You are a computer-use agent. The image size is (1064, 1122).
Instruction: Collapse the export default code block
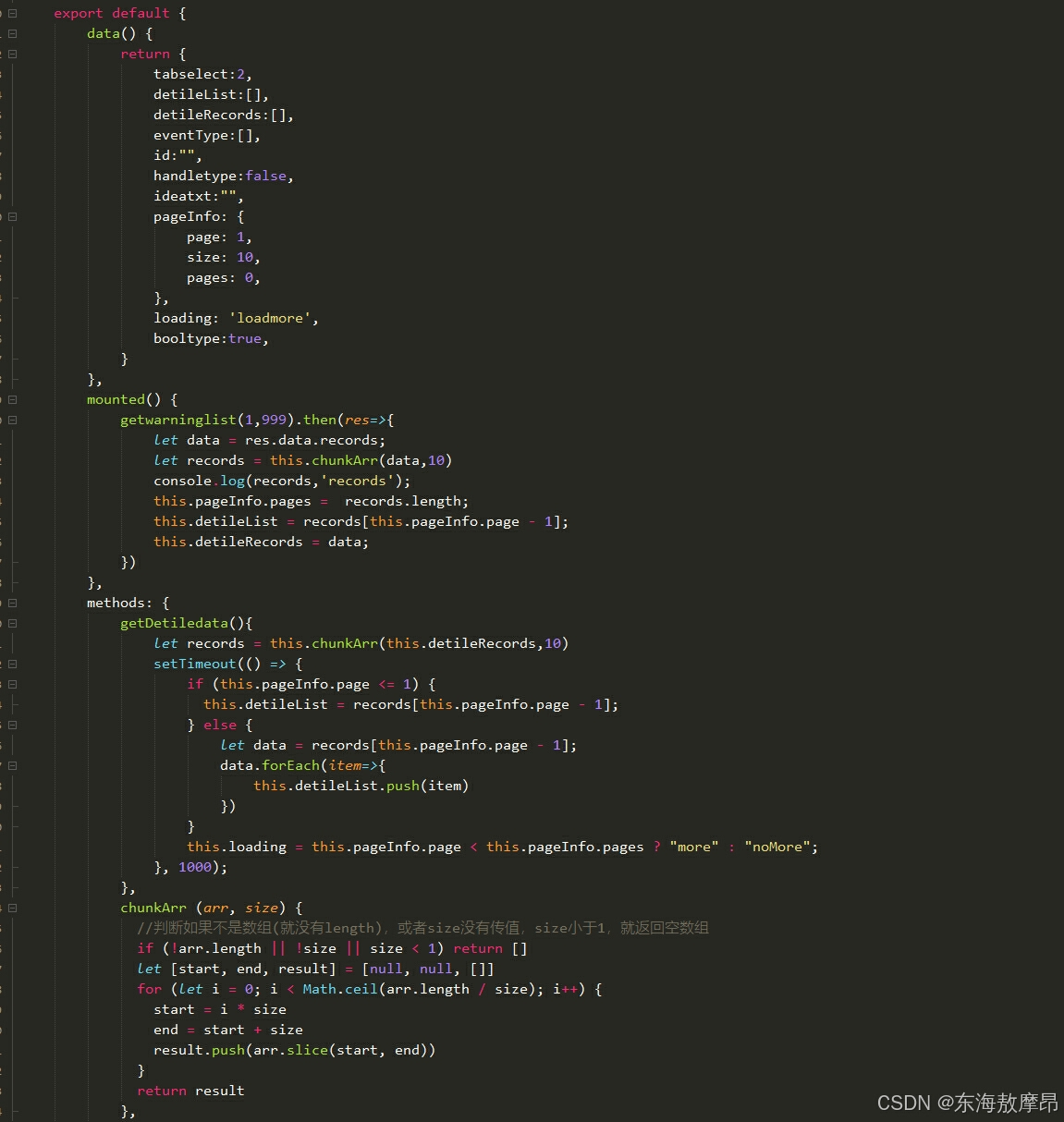coord(12,13)
